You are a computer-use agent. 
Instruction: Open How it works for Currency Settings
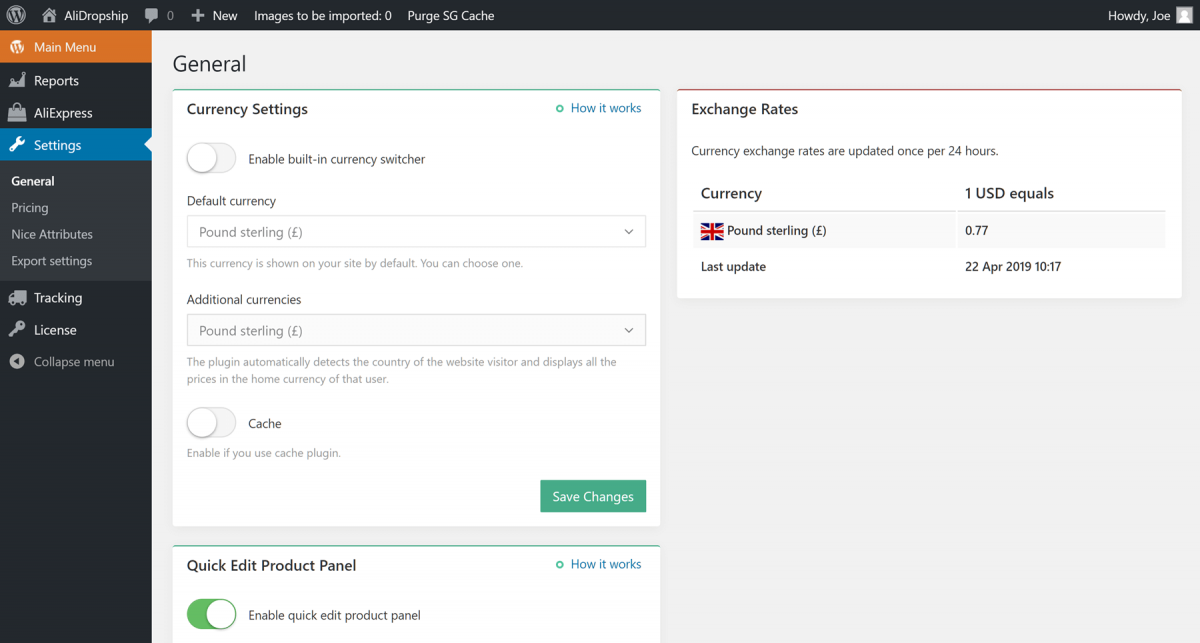click(606, 108)
